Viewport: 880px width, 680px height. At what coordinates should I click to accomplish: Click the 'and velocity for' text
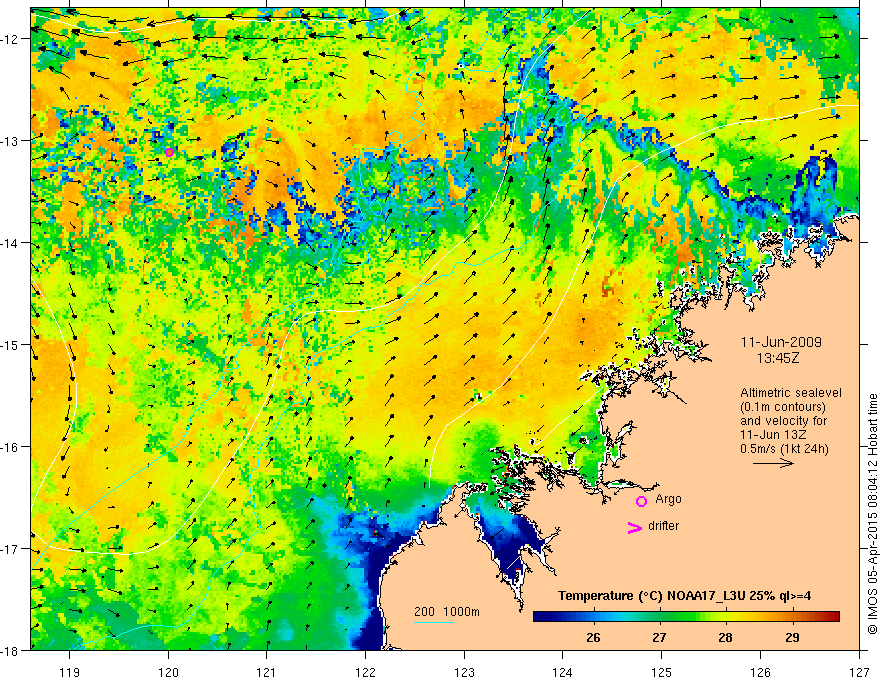click(783, 421)
